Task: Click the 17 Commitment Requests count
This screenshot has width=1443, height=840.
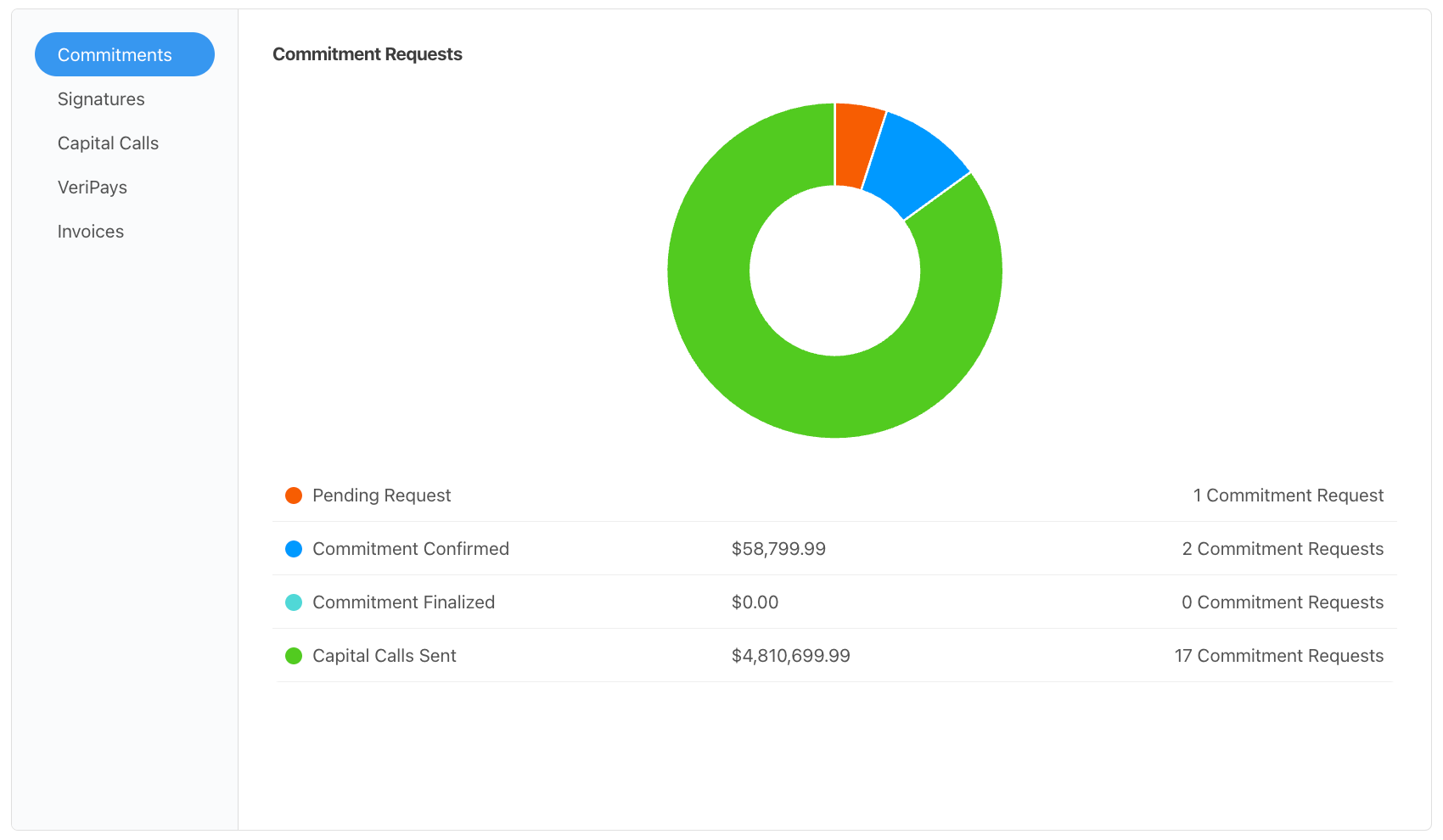Action: coord(1278,656)
